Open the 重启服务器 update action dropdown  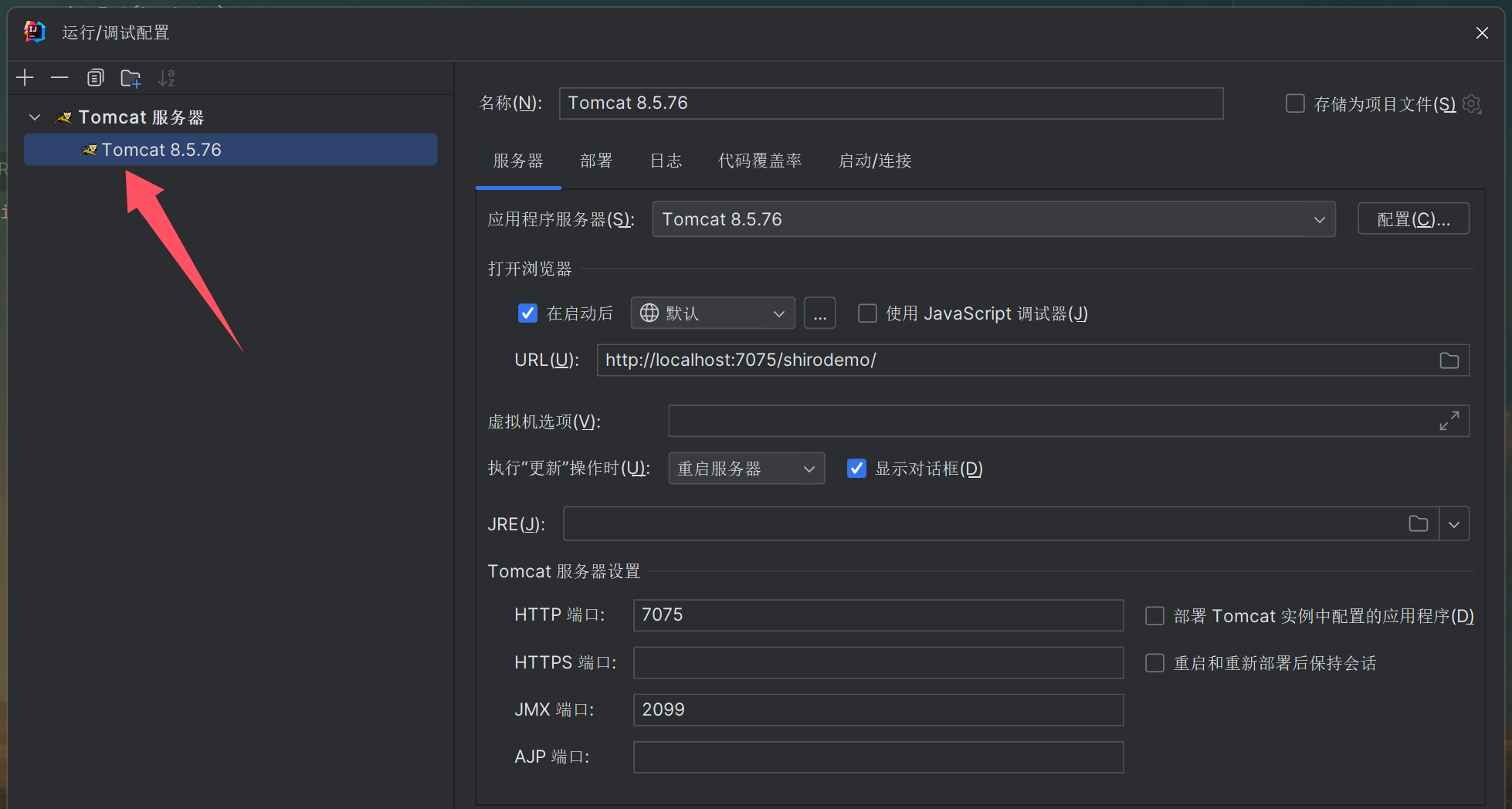click(747, 469)
